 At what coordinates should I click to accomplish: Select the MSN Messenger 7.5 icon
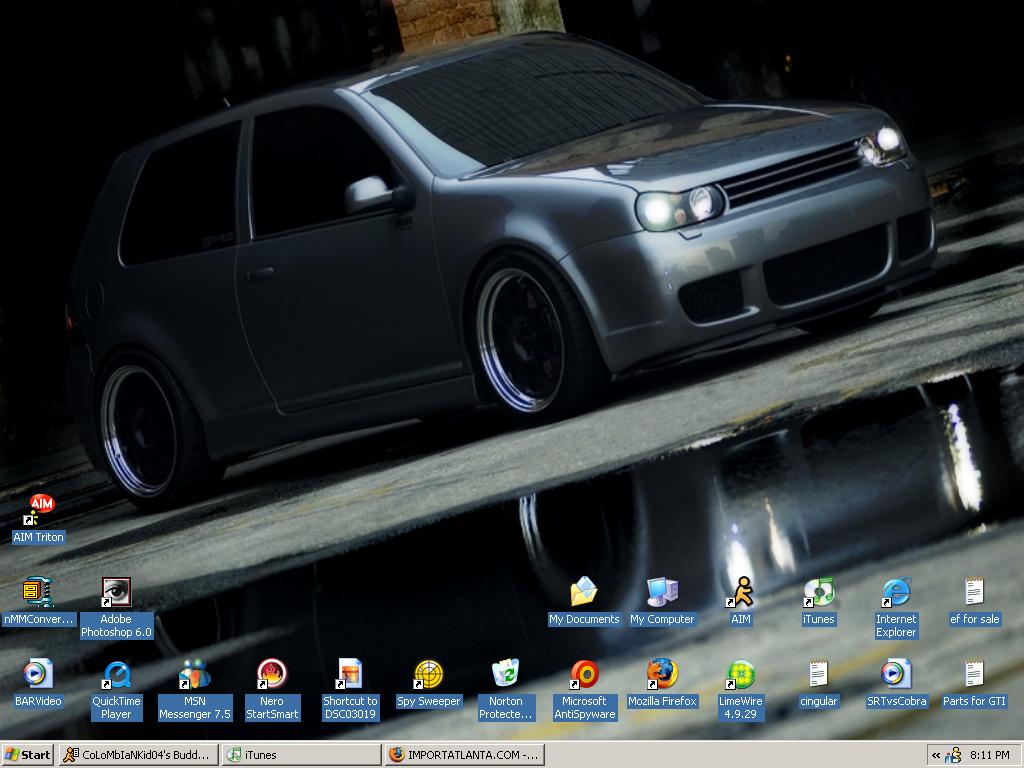(x=194, y=675)
